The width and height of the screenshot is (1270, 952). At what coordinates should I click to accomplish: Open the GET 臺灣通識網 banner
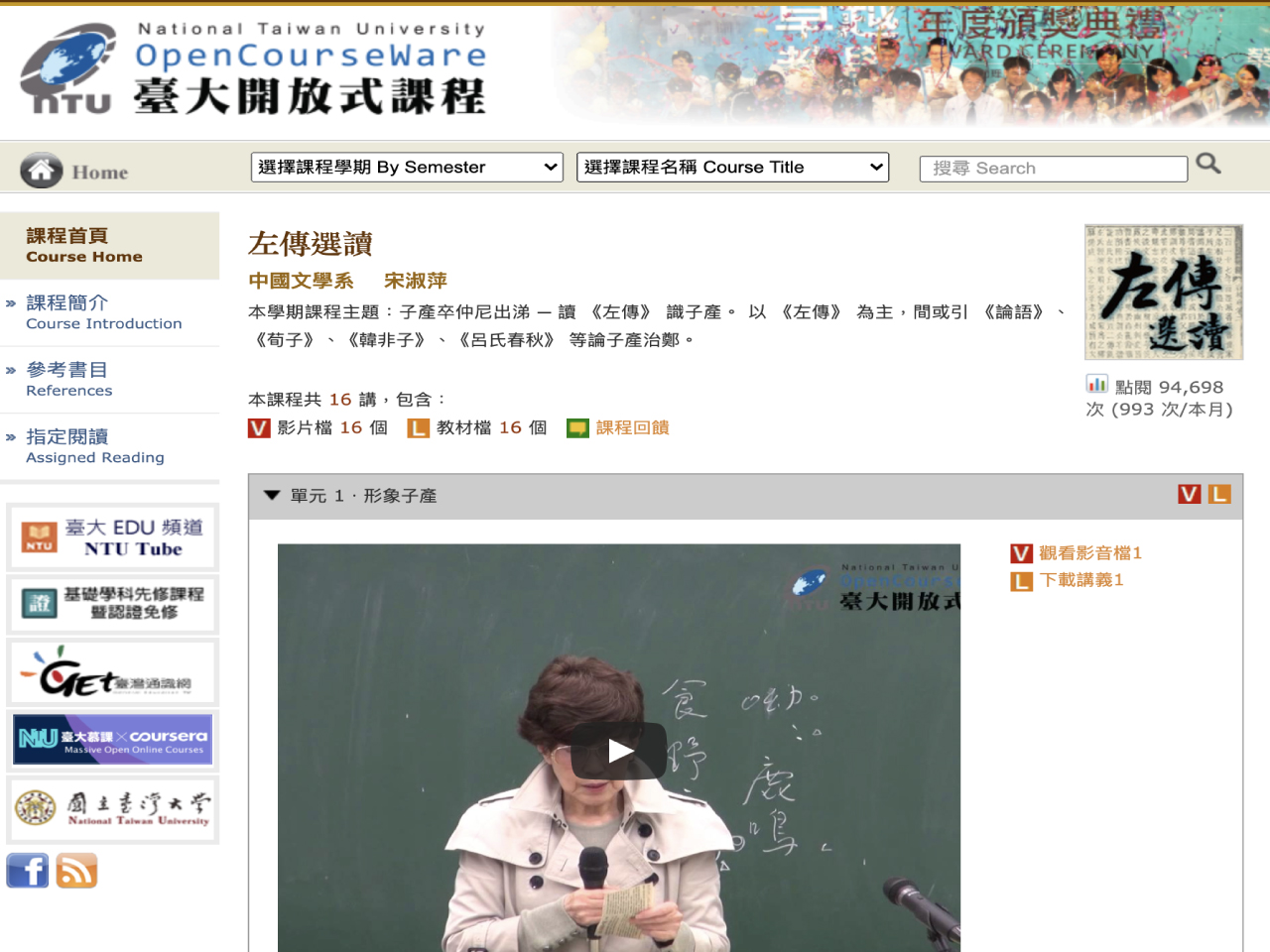(112, 672)
